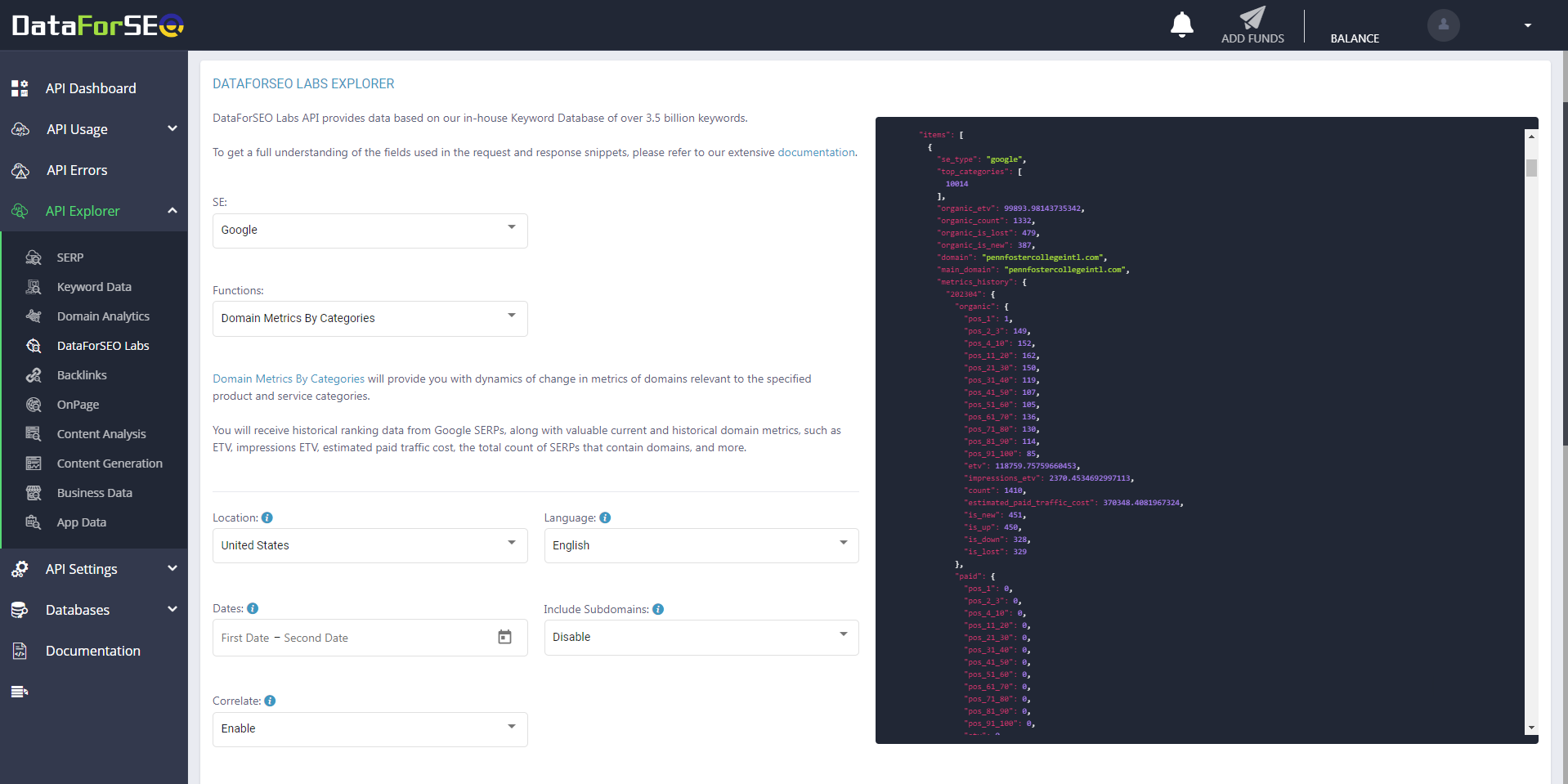Click the JSON panel scrollbar down arrow
Screen dimensions: 1568x784
[x=1531, y=728]
